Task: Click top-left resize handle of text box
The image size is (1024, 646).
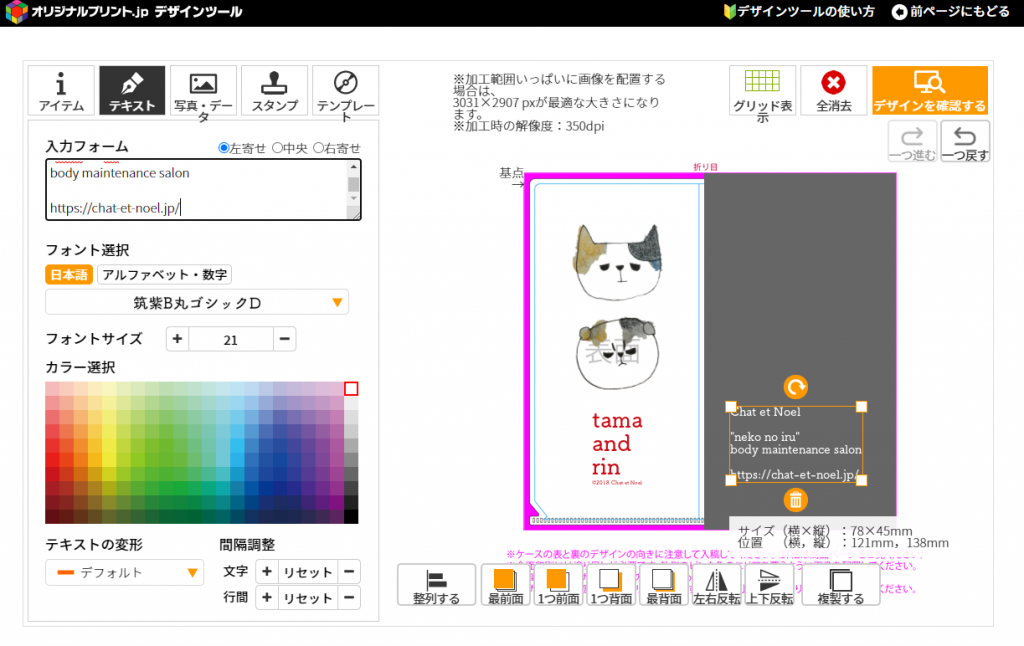Action: pos(731,407)
